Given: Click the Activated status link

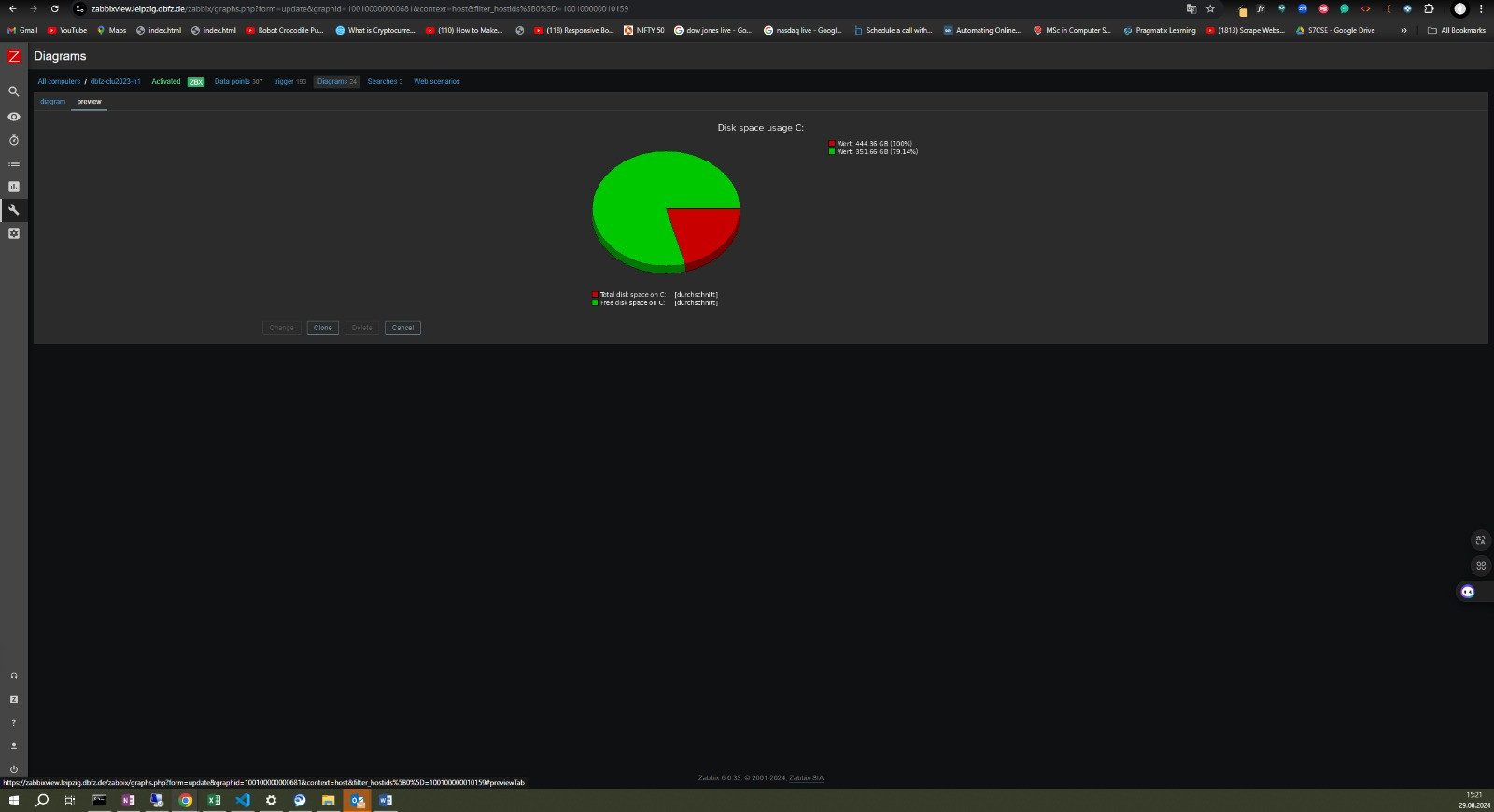Looking at the screenshot, I should coord(166,82).
